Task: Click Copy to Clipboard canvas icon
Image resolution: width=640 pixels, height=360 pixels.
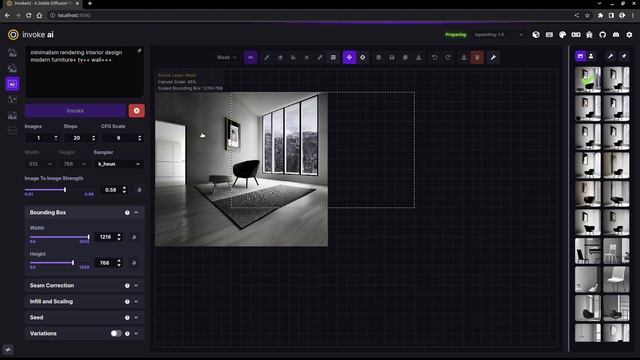Action: click(405, 58)
